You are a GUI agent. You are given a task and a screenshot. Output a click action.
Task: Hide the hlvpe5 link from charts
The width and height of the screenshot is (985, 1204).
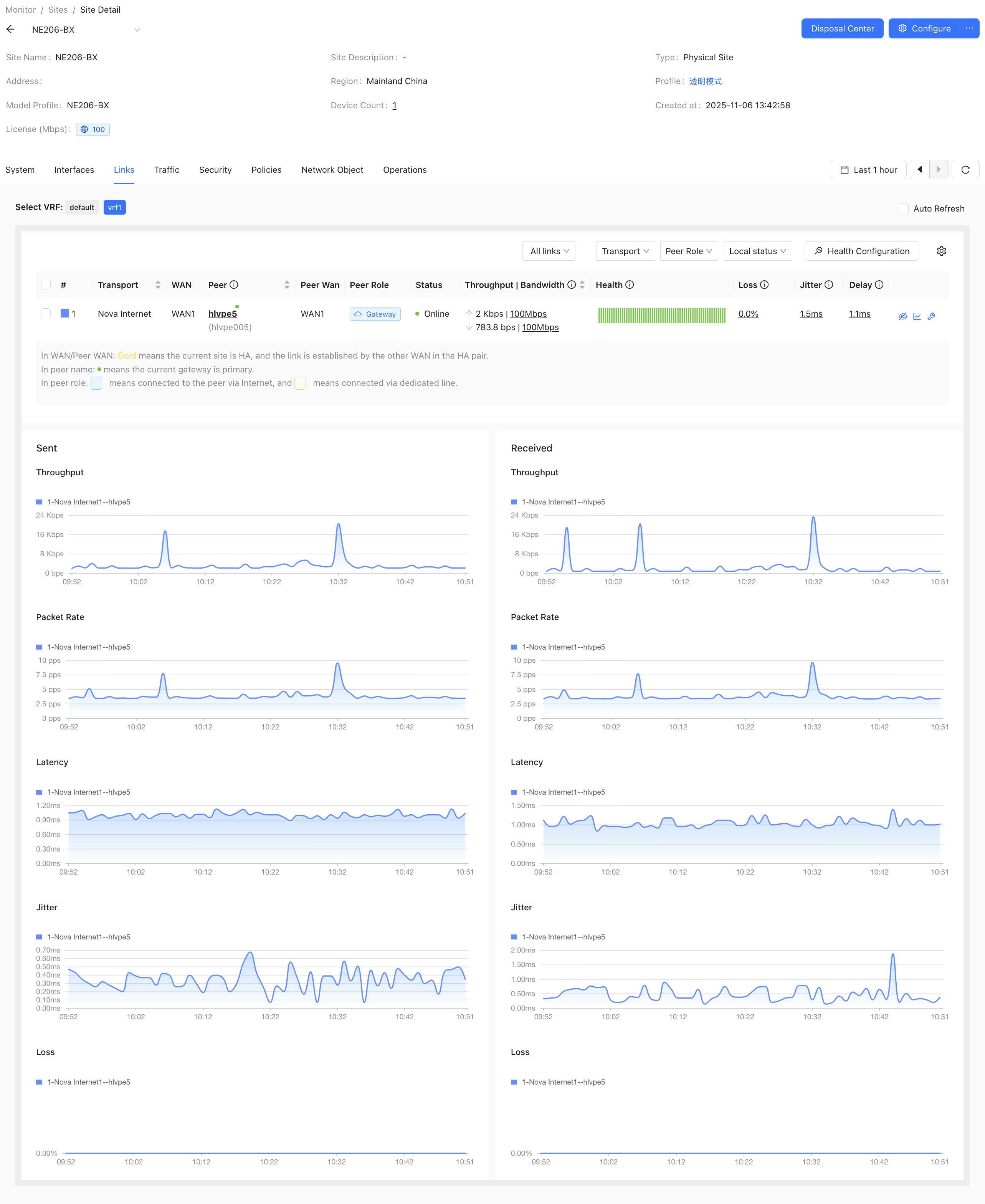coord(903,317)
